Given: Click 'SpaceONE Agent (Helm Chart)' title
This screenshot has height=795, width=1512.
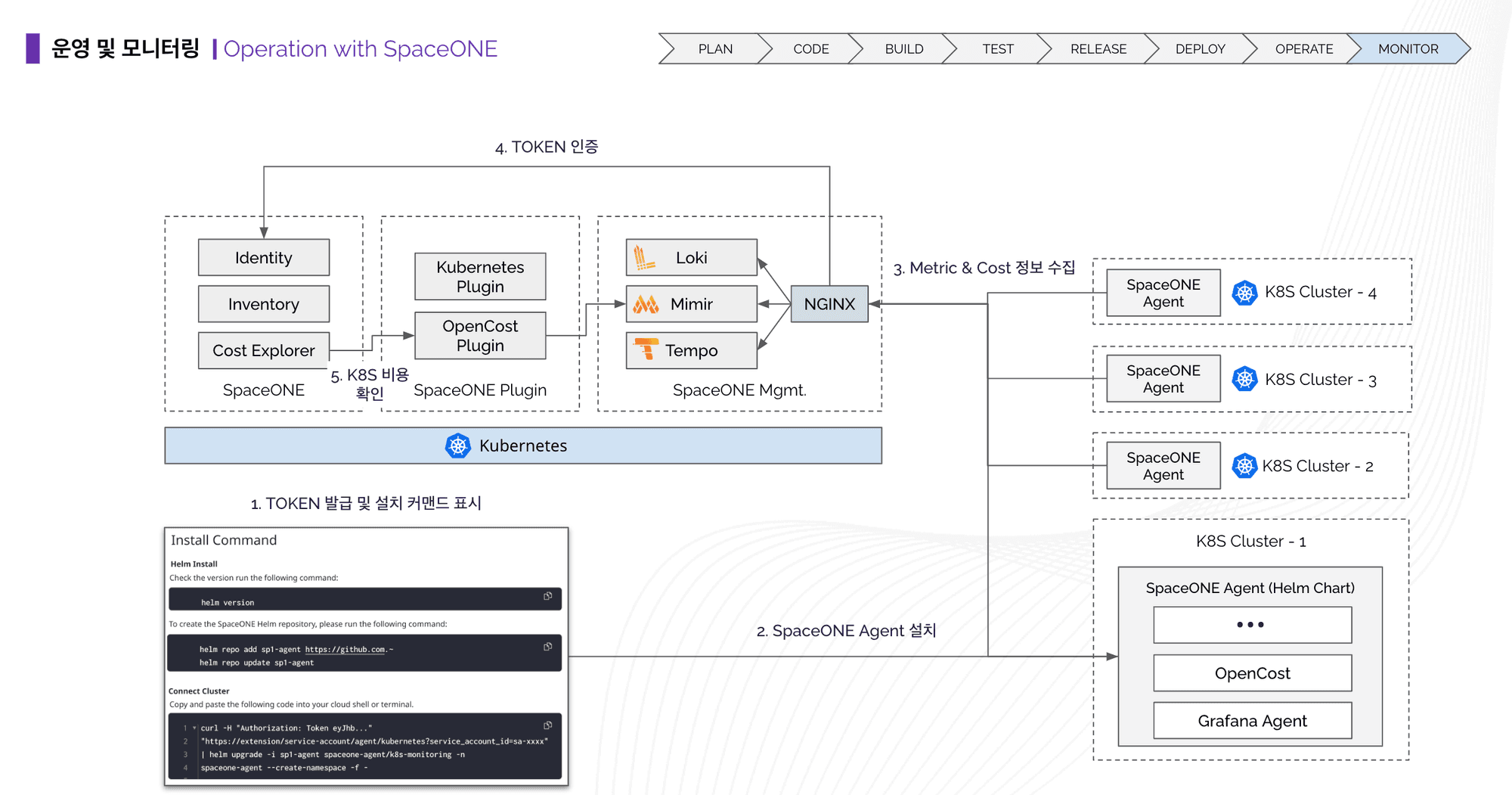Looking at the screenshot, I should coord(1250,588).
